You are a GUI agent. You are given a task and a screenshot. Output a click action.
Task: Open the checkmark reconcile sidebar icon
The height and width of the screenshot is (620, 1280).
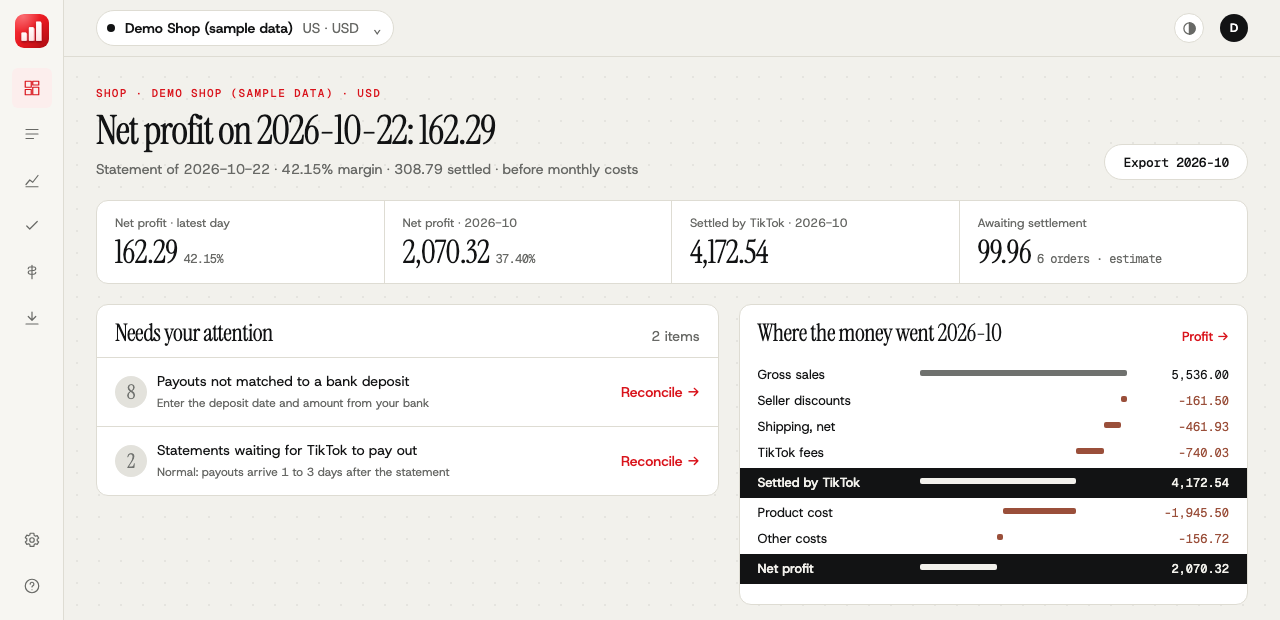click(32, 226)
